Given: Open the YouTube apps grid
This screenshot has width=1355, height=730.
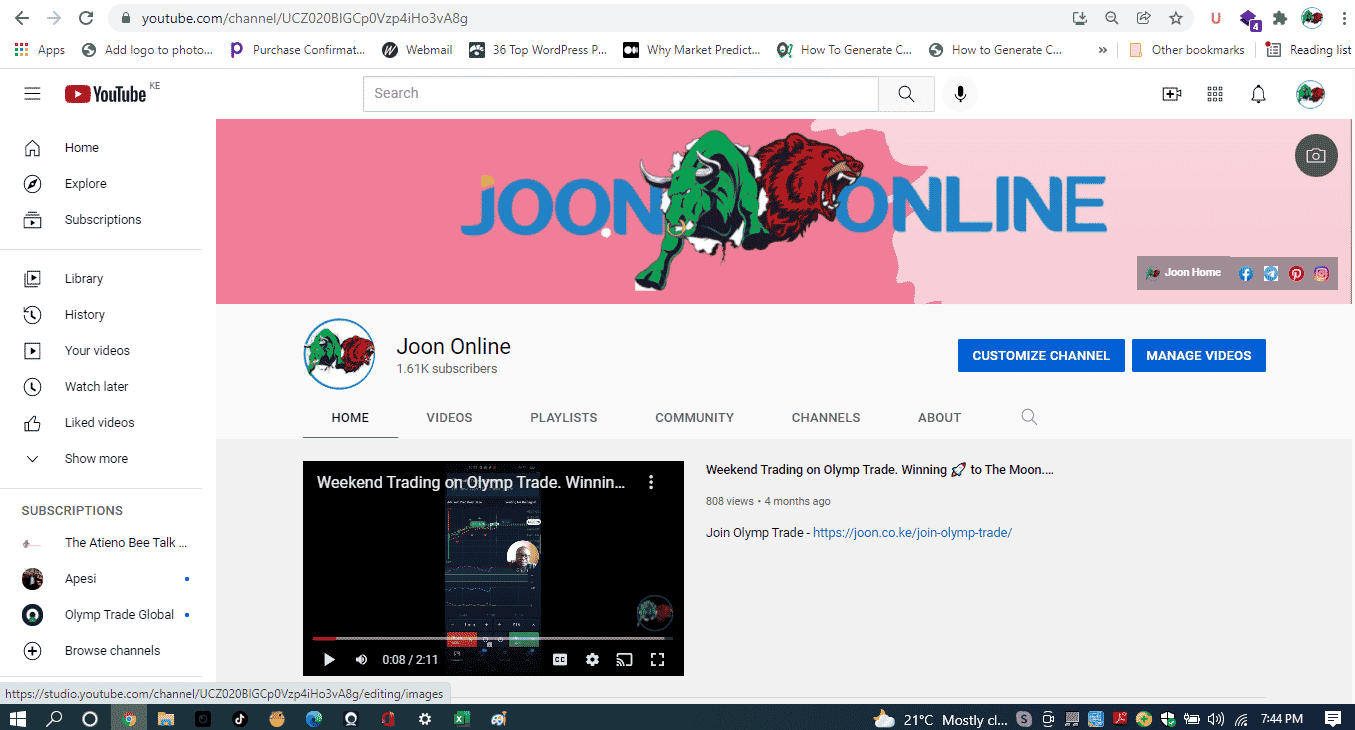Looking at the screenshot, I should pos(1215,94).
